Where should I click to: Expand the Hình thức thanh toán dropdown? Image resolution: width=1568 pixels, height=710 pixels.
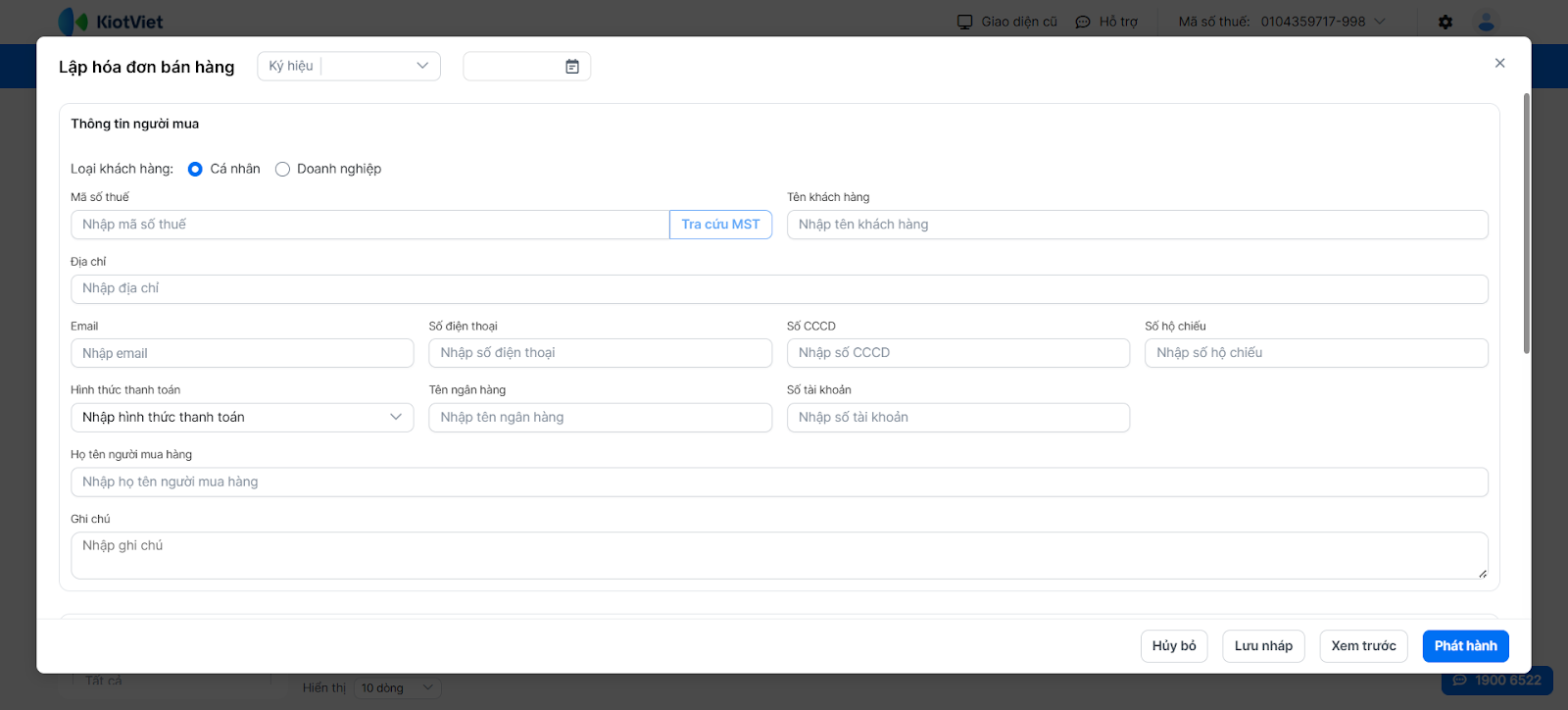(x=242, y=418)
